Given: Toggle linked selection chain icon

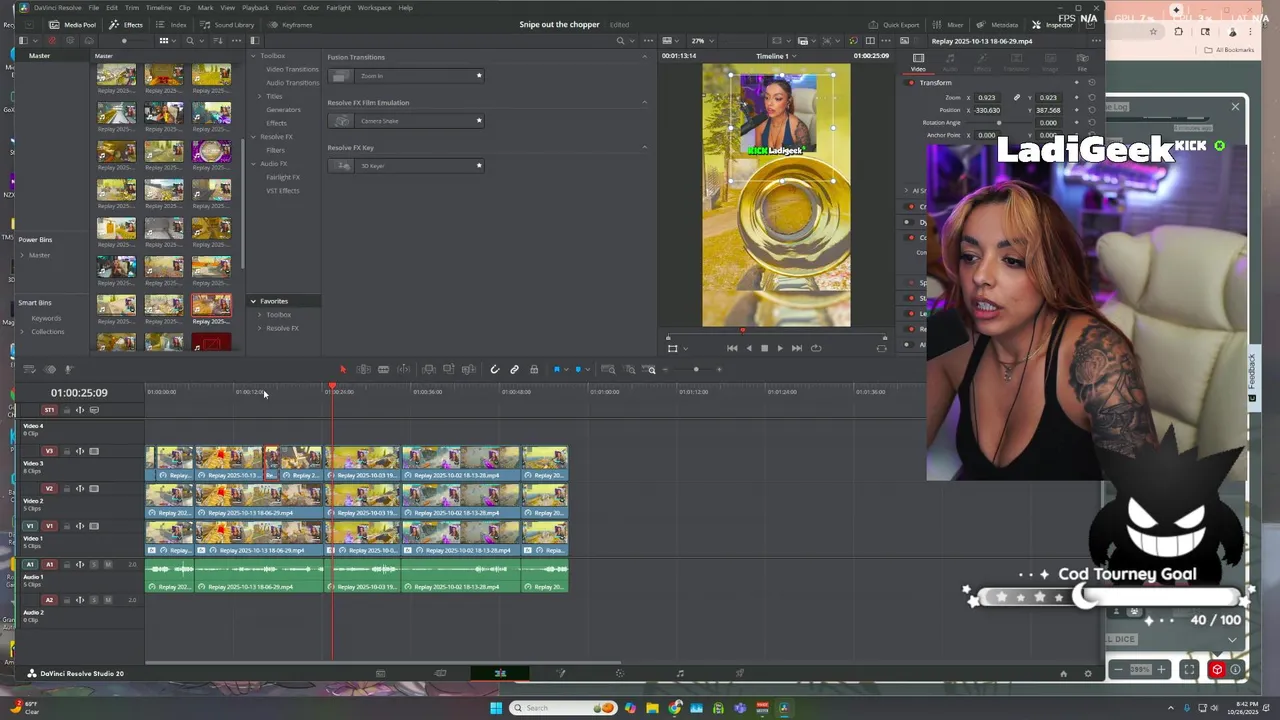Looking at the screenshot, I should coord(514,370).
